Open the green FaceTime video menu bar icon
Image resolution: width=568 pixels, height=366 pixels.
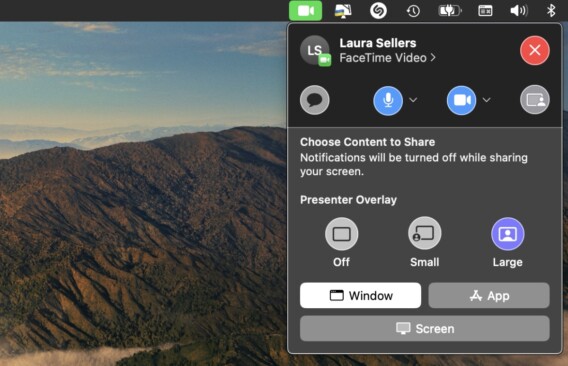click(x=305, y=11)
